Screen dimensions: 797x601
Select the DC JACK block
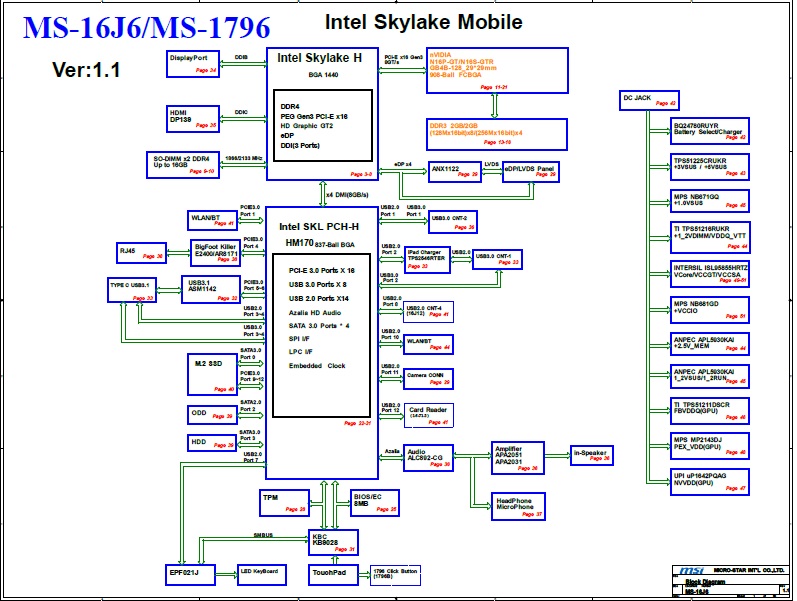point(649,101)
